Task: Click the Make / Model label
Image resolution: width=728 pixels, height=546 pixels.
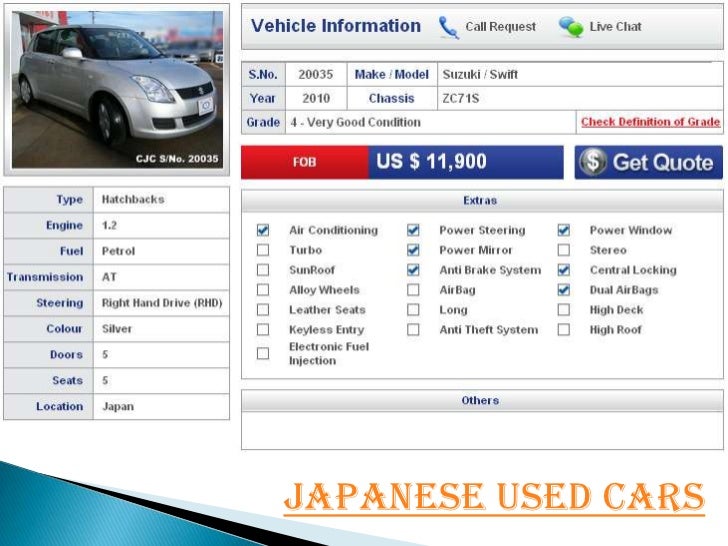Action: click(391, 75)
